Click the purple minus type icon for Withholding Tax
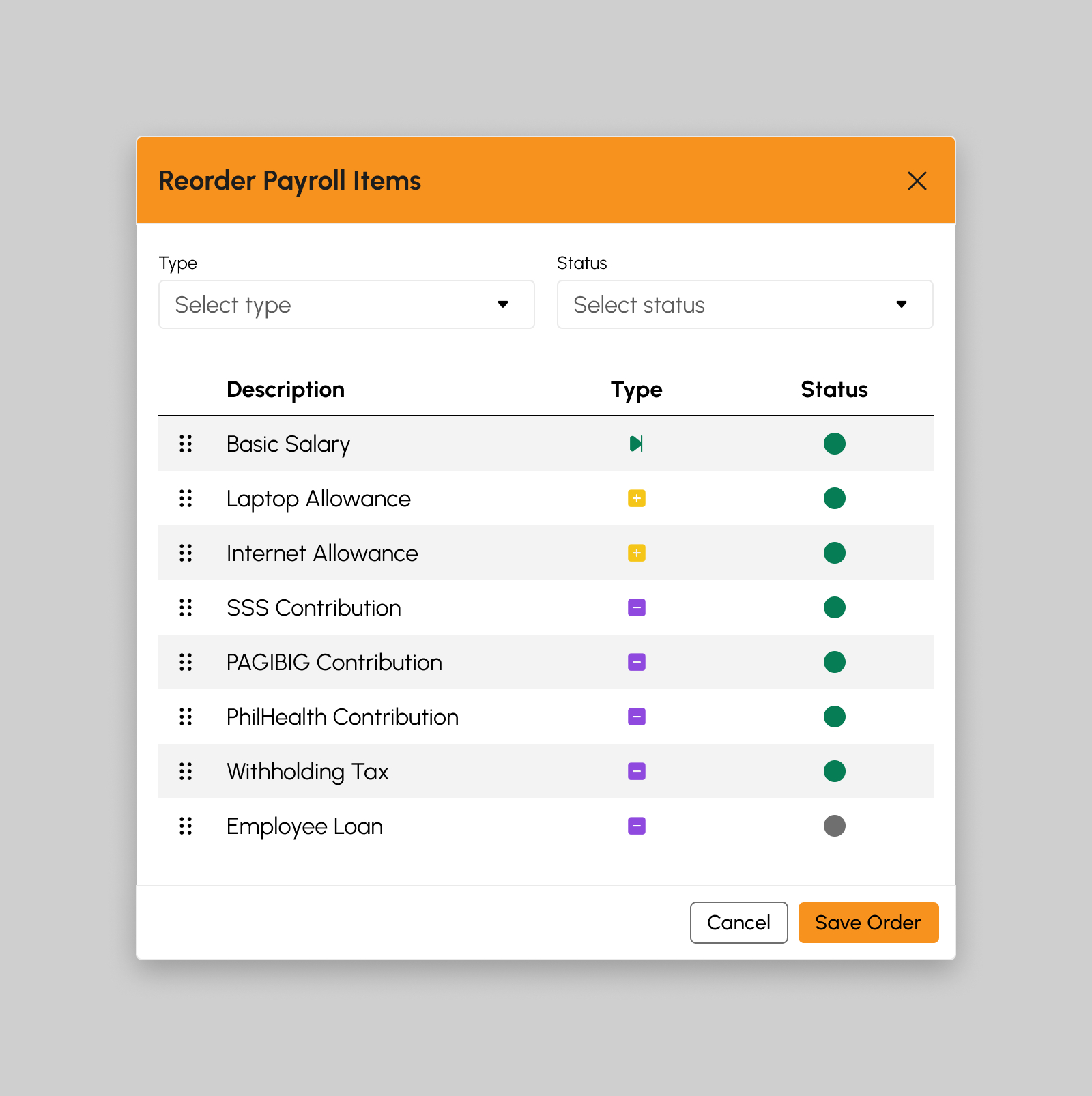Viewport: 1092px width, 1096px height. tap(637, 771)
